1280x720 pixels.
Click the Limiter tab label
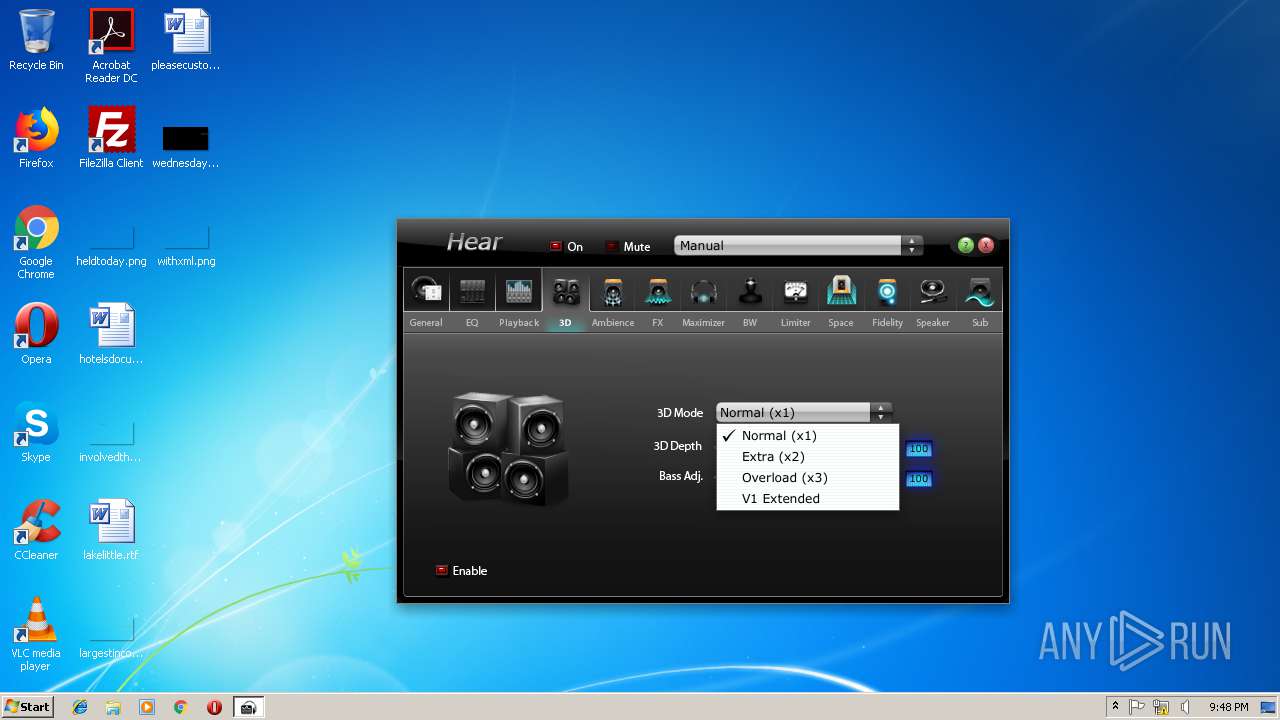(796, 323)
